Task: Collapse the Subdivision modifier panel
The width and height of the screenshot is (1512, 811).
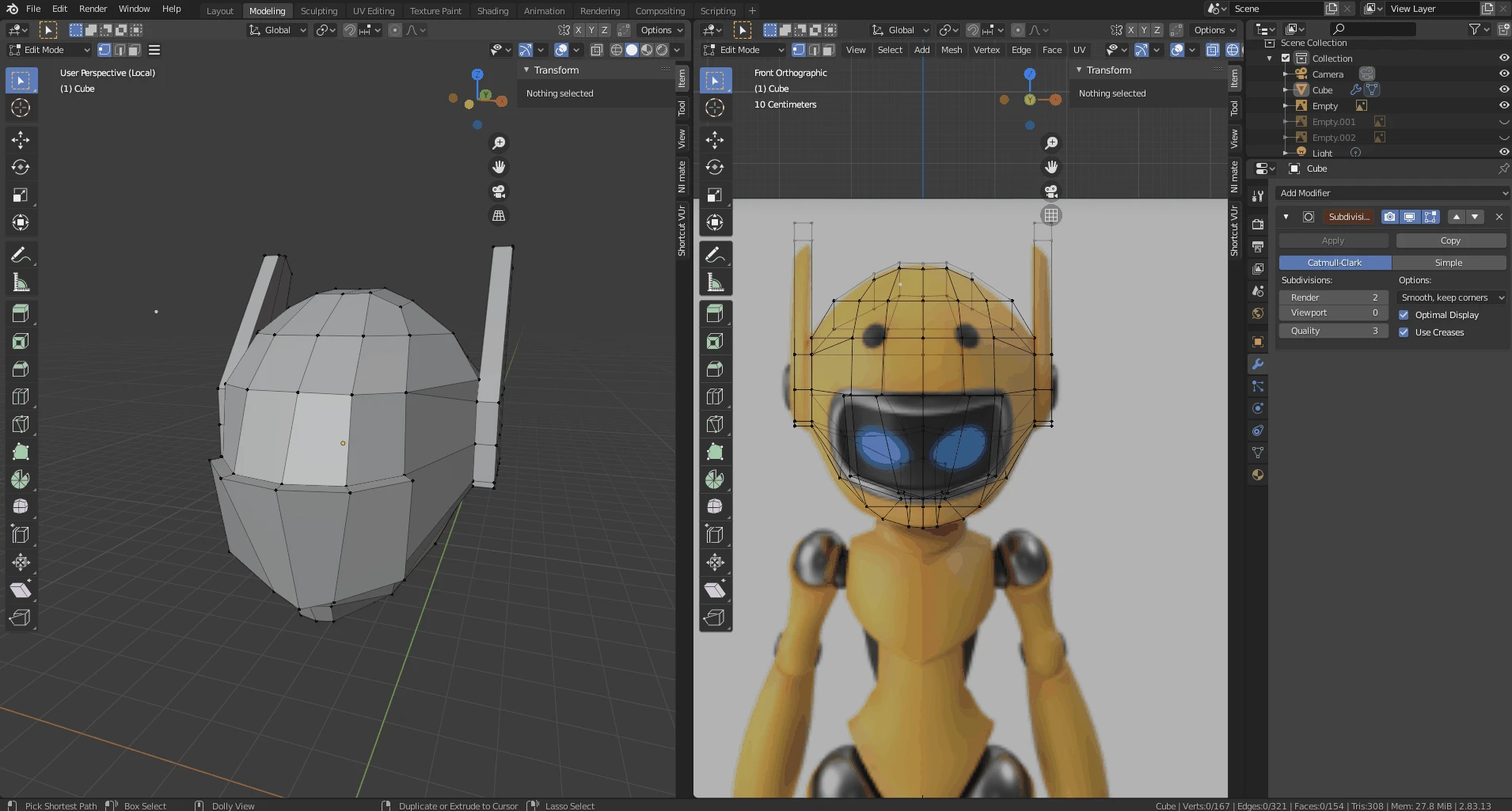Action: pyautogui.click(x=1286, y=217)
